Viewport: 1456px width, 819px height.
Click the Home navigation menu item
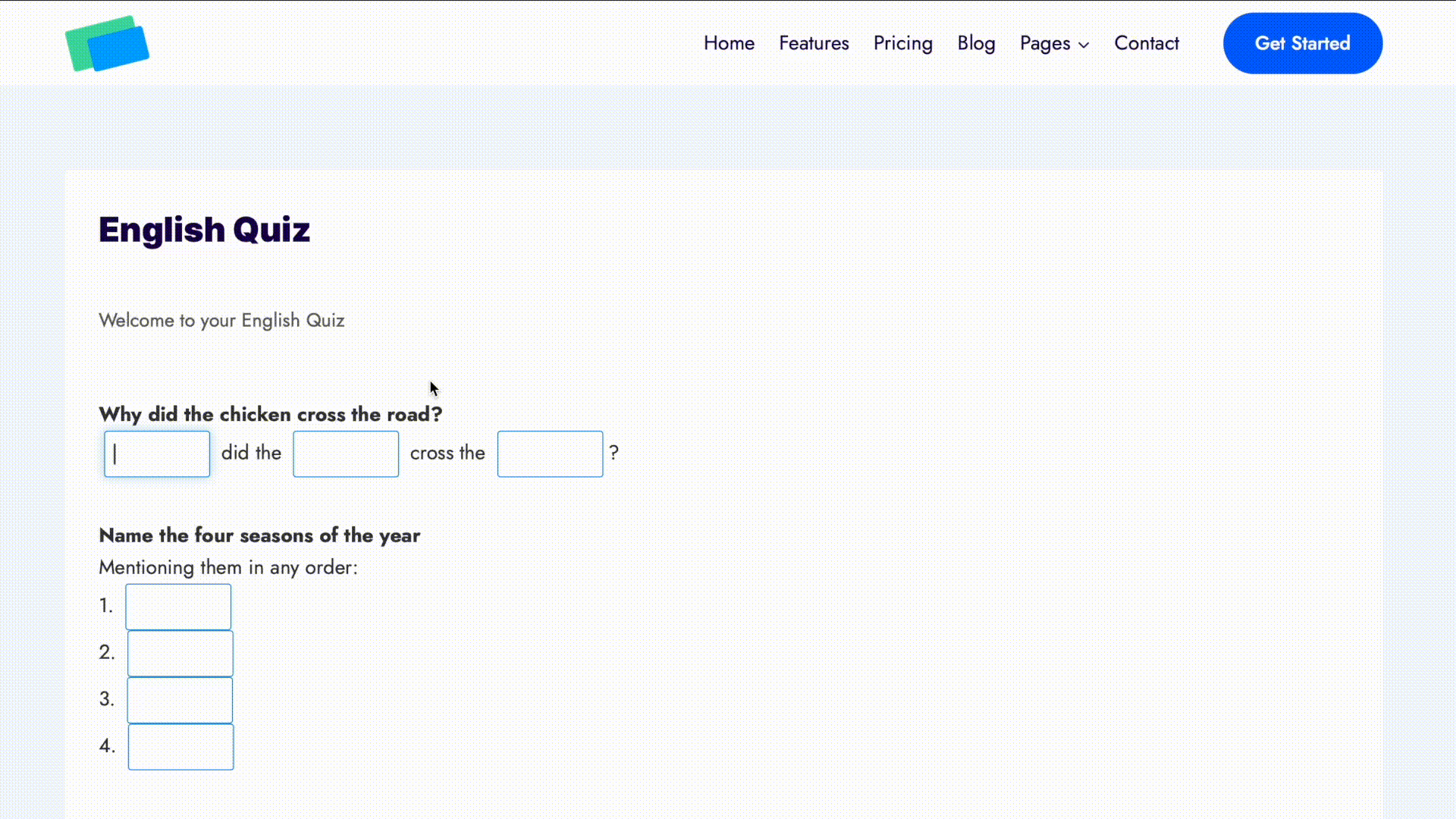point(729,43)
